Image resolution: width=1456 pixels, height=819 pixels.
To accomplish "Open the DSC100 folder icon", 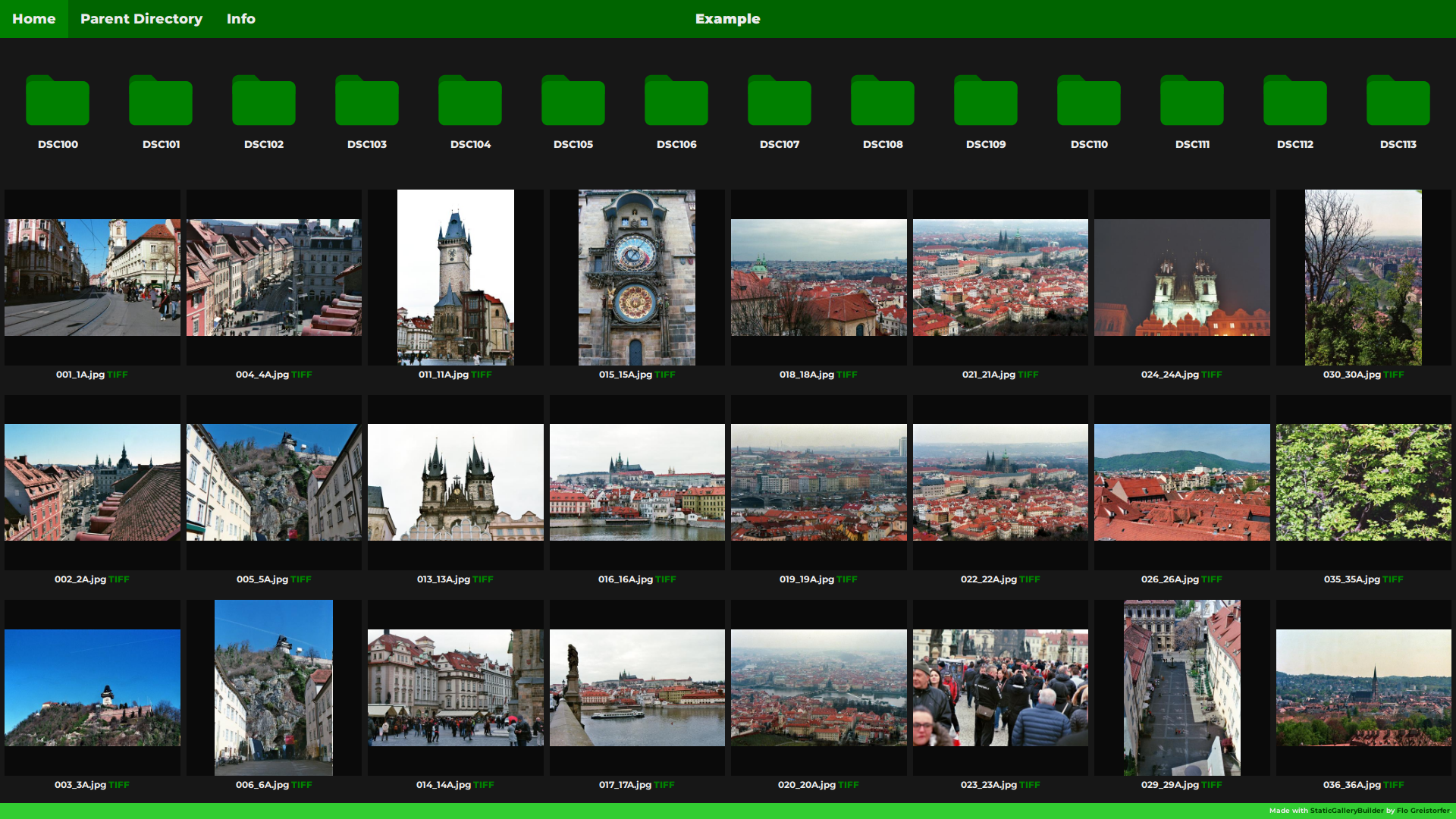I will [x=58, y=101].
